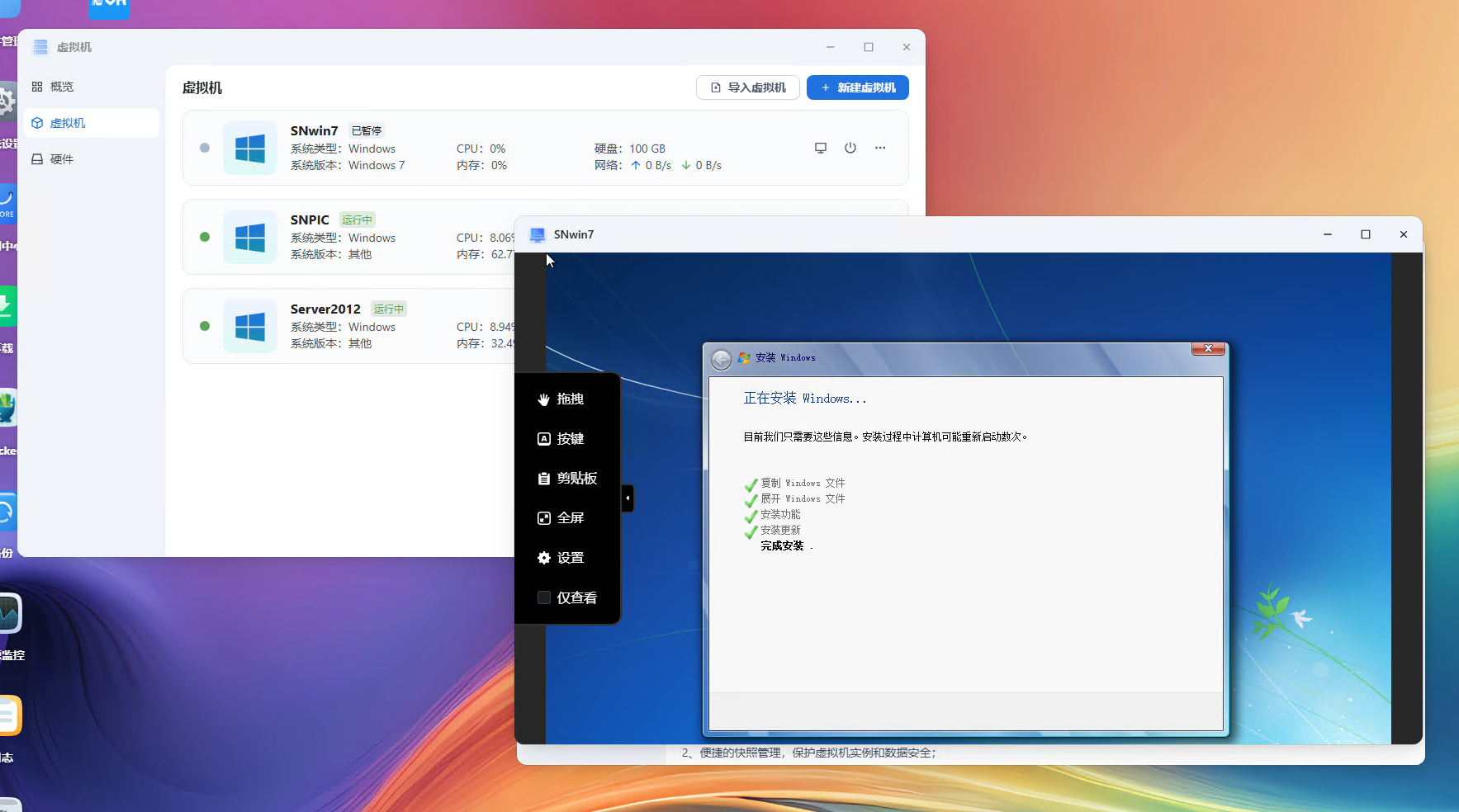This screenshot has height=812, width=1459.
Task: Open the 硬件 hardware section
Action: [62, 159]
